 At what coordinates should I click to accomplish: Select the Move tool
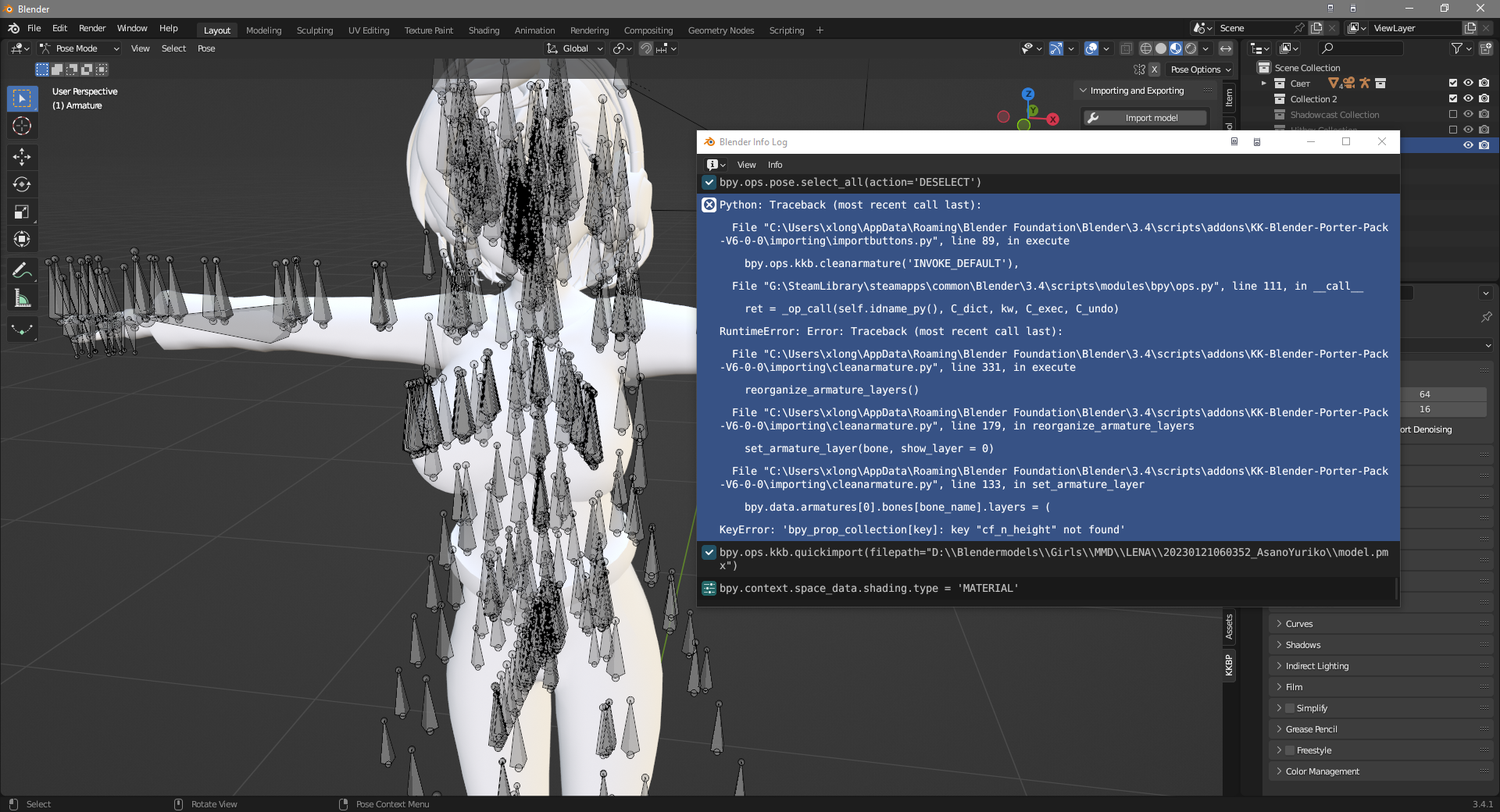click(22, 157)
